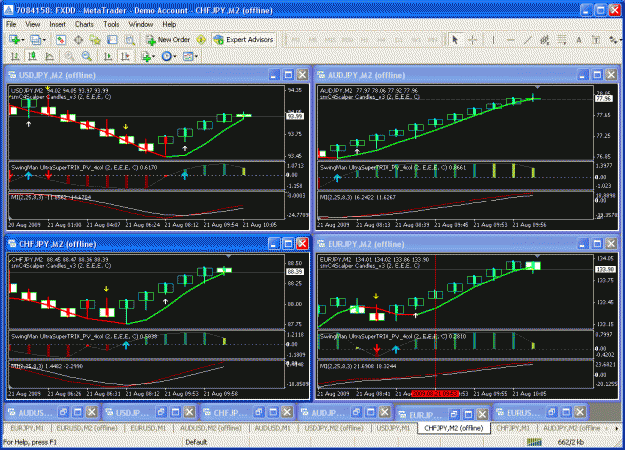This screenshot has width=625, height=450.
Task: Switch to the EURUSD,M1 chart tab
Action: (148, 428)
